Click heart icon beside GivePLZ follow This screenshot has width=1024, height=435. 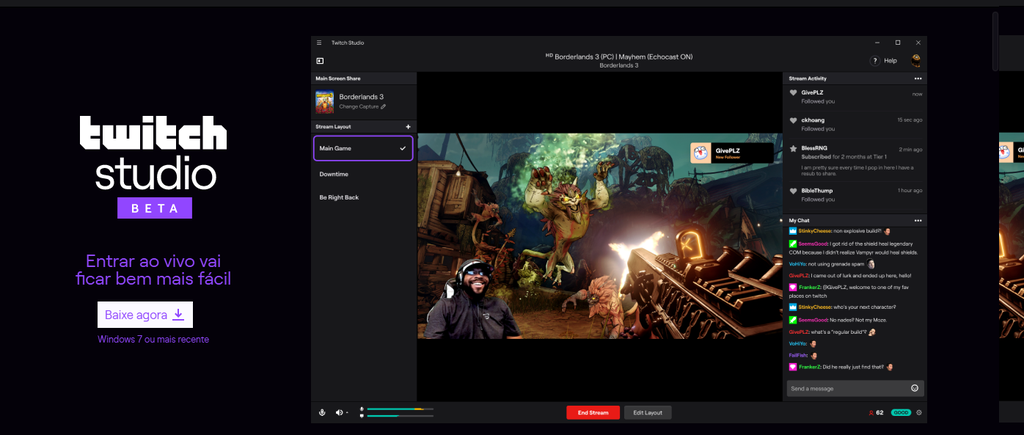coord(793,93)
